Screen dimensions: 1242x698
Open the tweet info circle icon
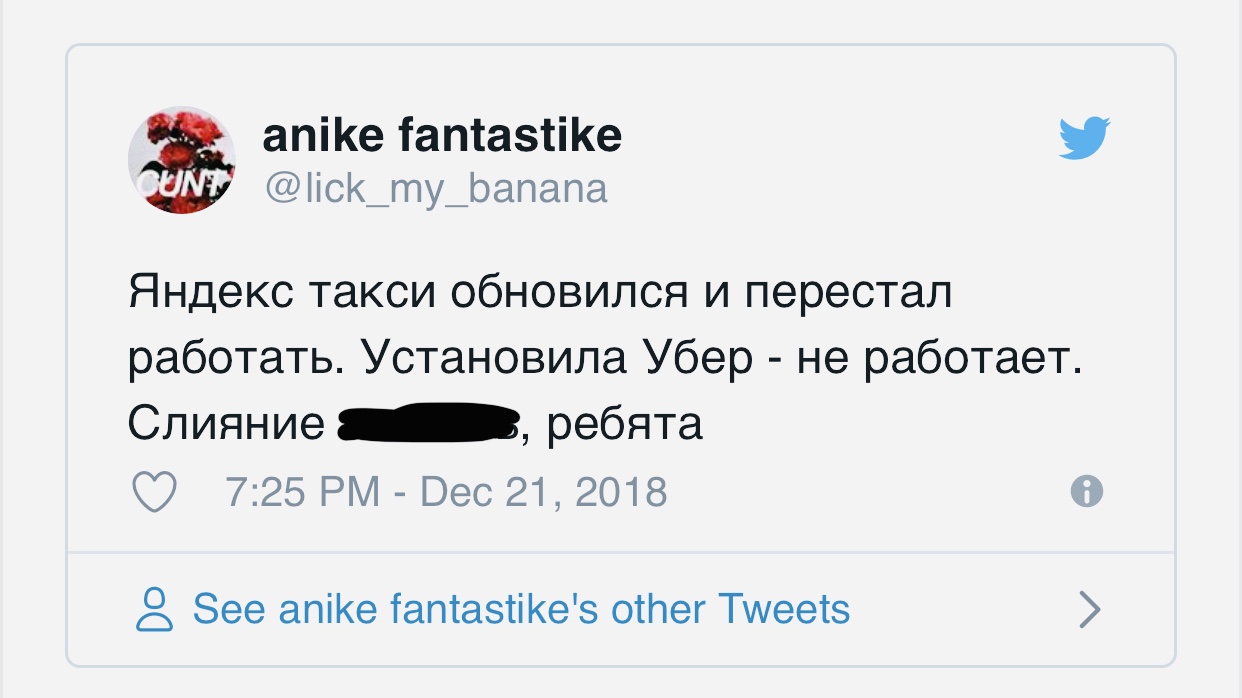pos(1086,491)
